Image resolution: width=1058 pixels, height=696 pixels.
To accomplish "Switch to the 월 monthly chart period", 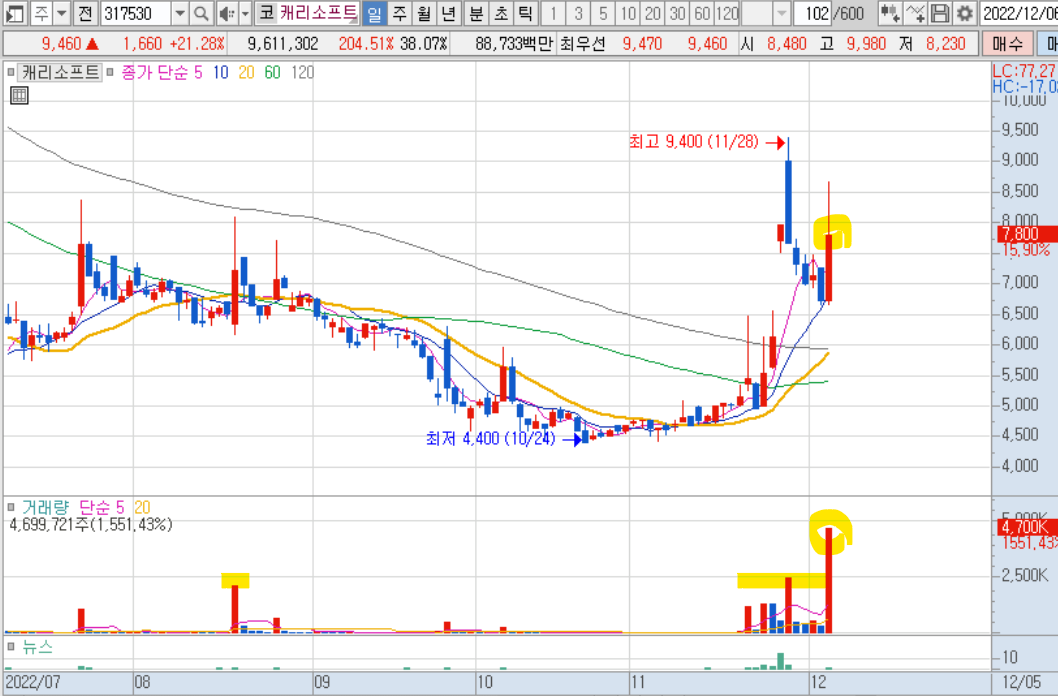I will (424, 13).
